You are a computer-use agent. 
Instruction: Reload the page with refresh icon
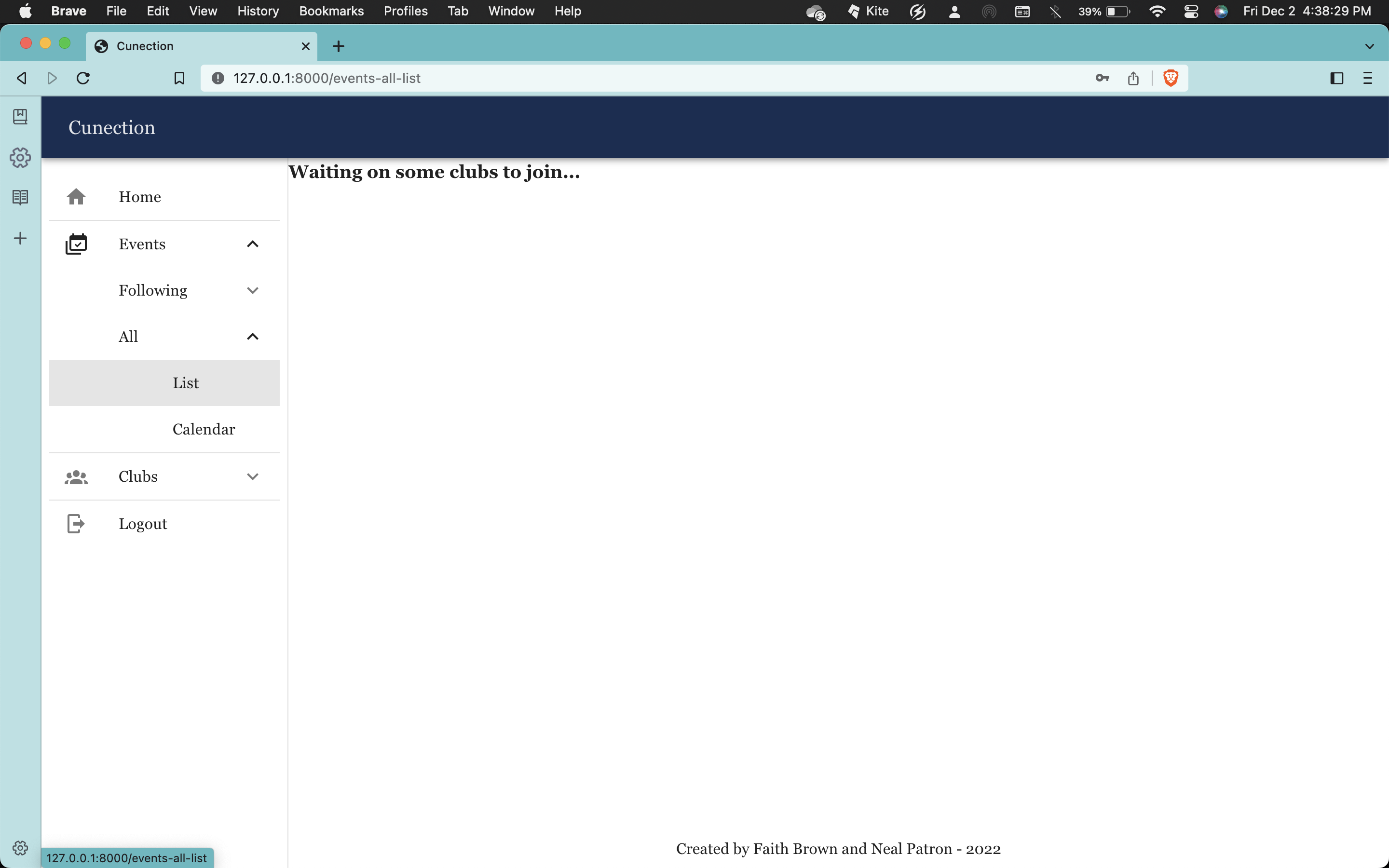click(83, 78)
